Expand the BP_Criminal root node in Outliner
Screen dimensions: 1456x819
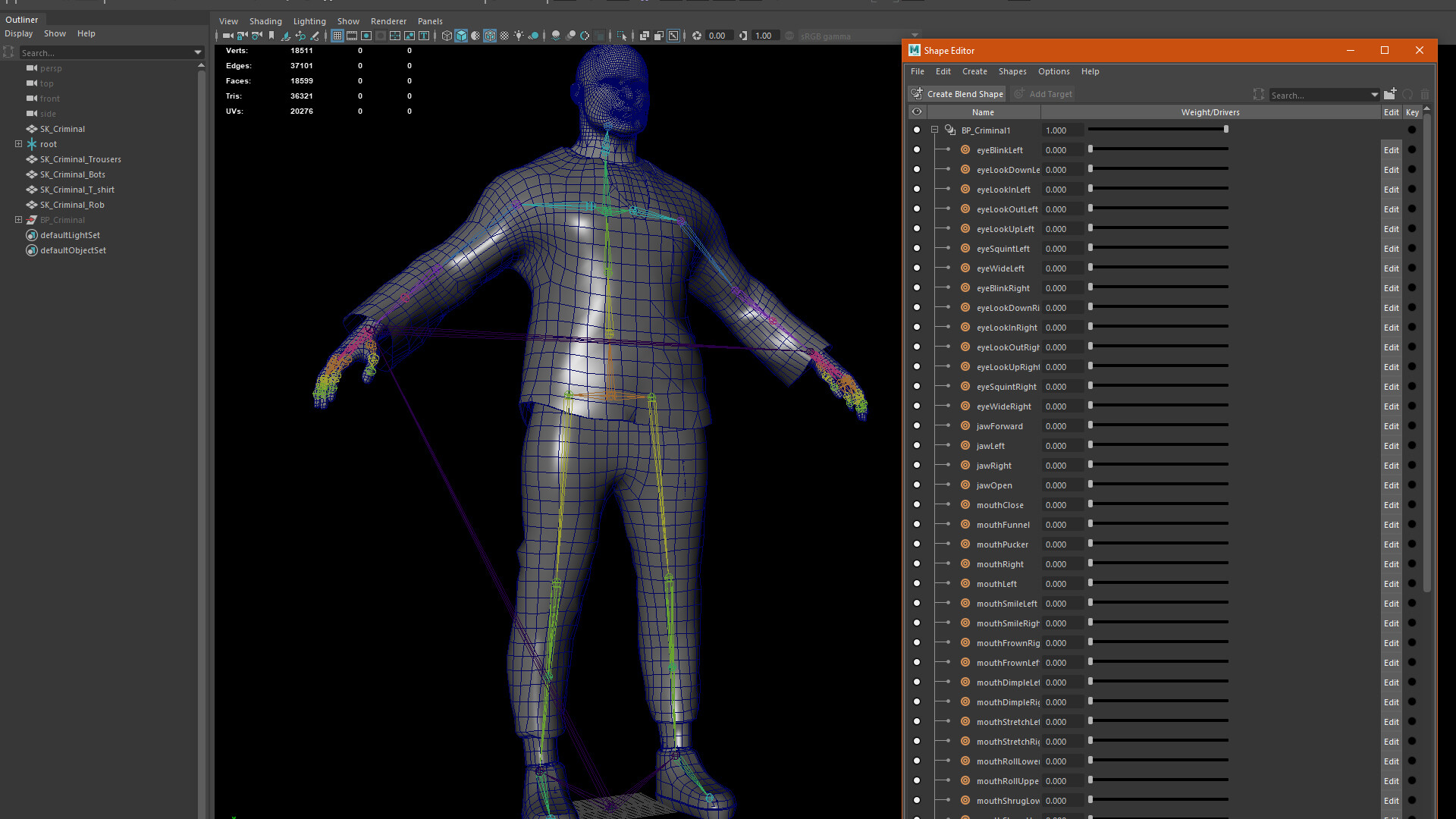point(17,219)
